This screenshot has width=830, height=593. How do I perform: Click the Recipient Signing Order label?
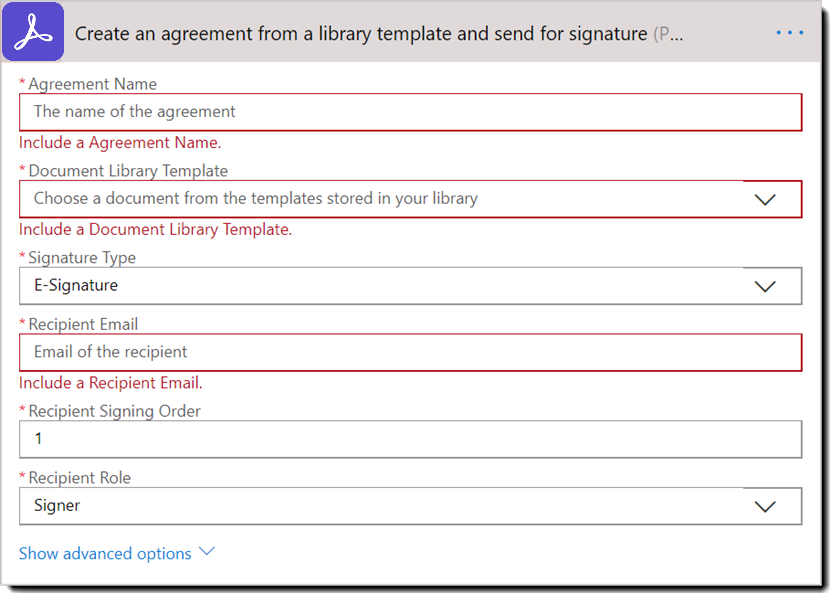coord(114,411)
